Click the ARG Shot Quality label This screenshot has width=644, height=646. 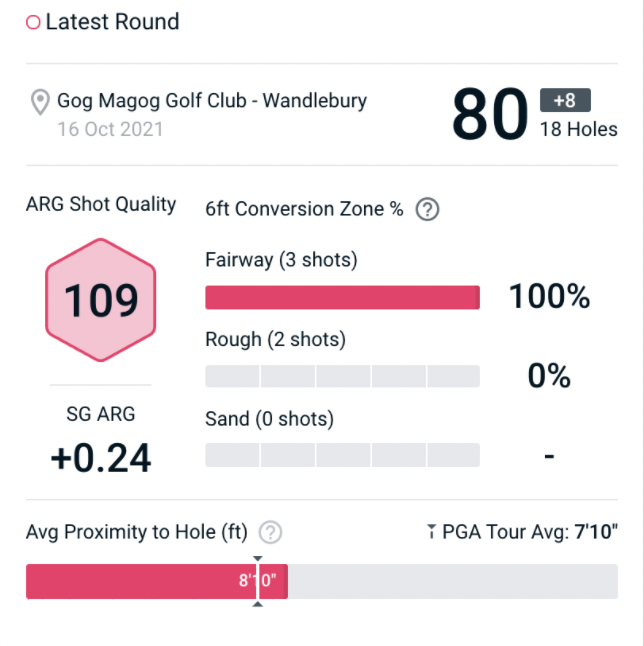click(x=101, y=205)
